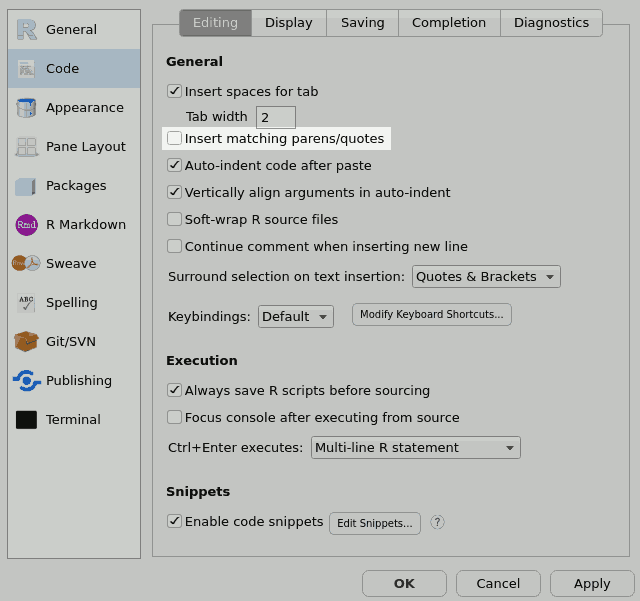Expand the Keybindings Default dropdown
The height and width of the screenshot is (601, 640).
point(295,317)
